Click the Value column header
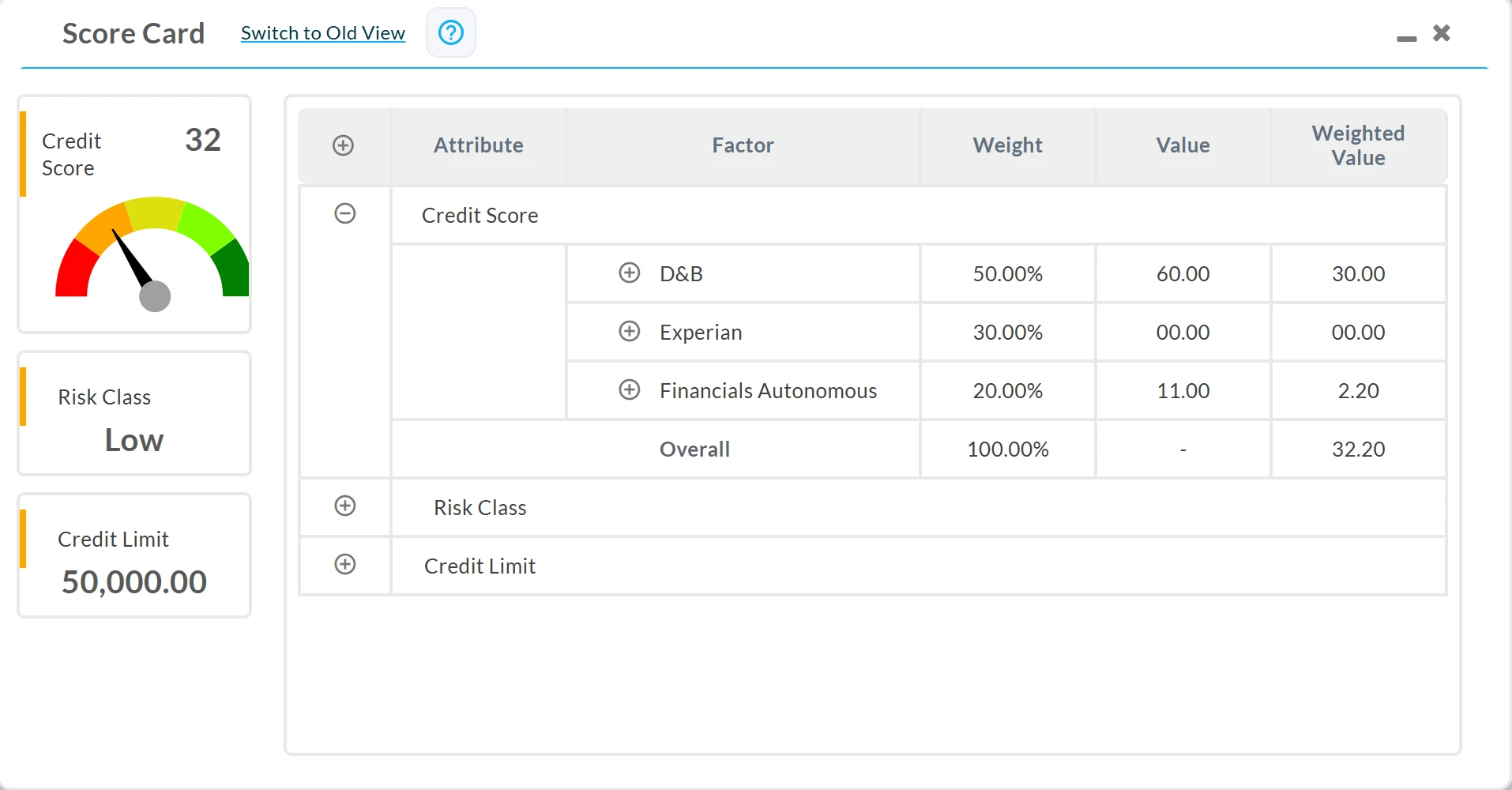The height and width of the screenshot is (790, 1512). pyautogui.click(x=1183, y=145)
